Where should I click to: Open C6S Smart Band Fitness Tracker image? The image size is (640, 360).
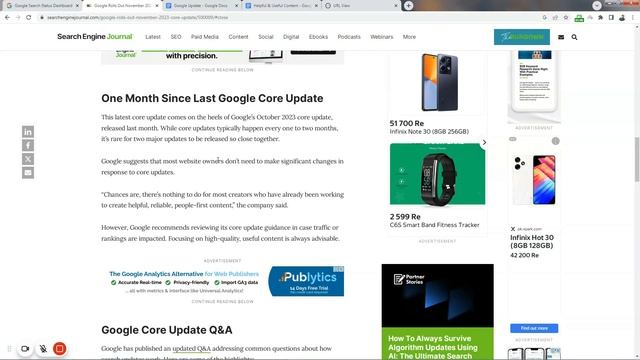[x=438, y=174]
